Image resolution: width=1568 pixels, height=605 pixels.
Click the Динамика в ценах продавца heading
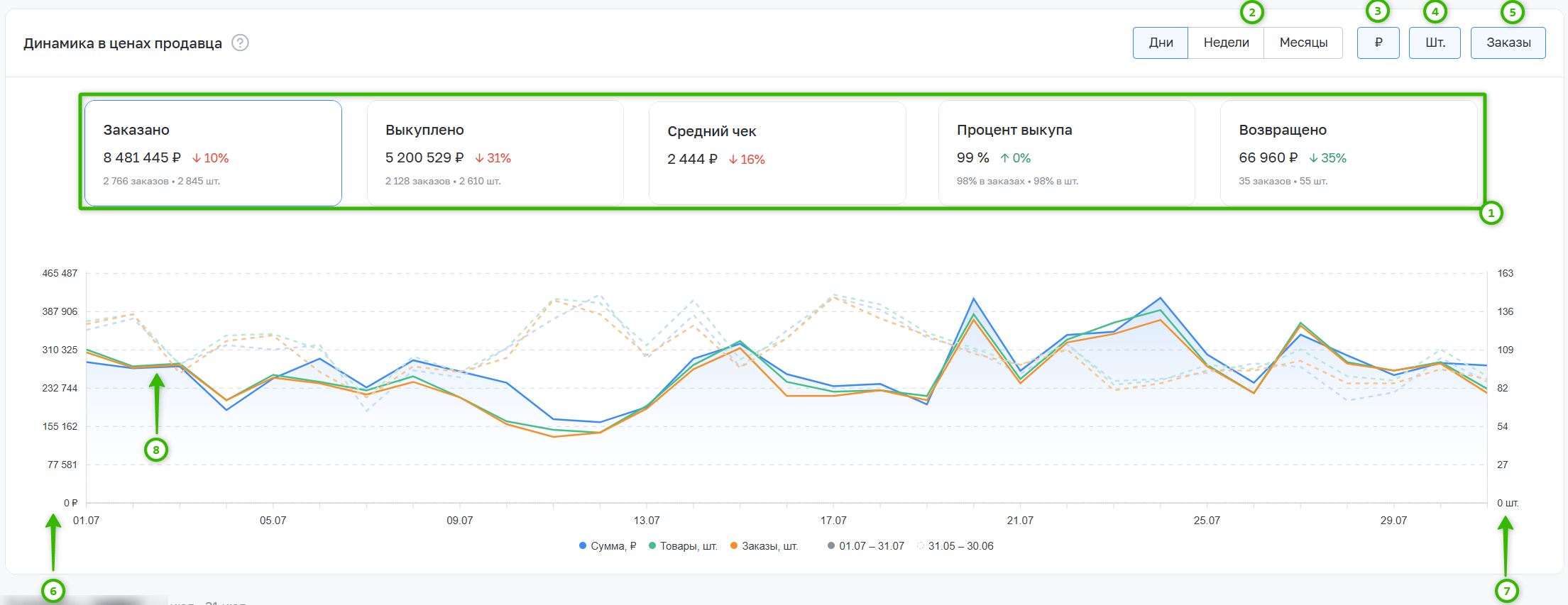[x=123, y=43]
